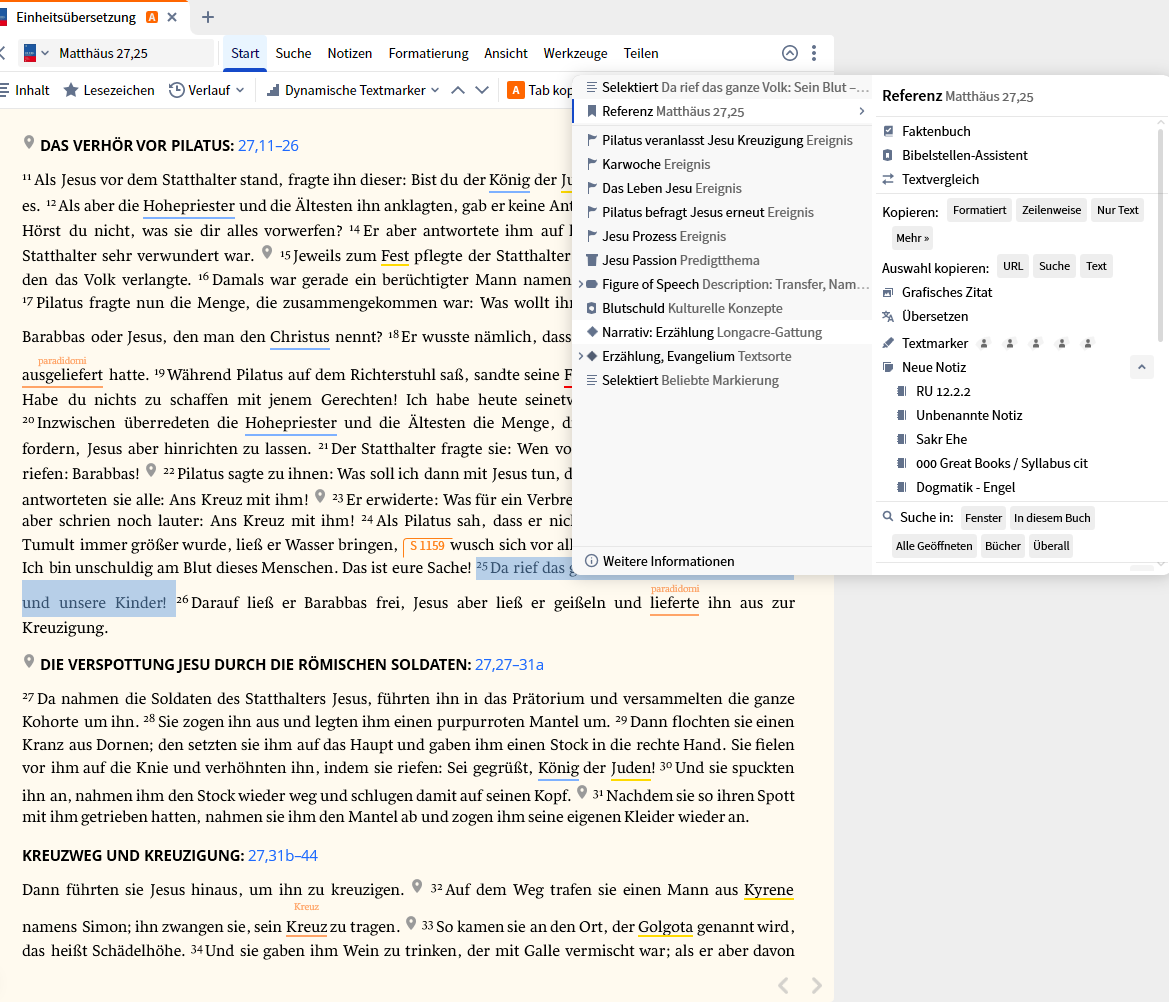Switch to the Notizen tab
The width and height of the screenshot is (1169, 1002).
tap(350, 53)
